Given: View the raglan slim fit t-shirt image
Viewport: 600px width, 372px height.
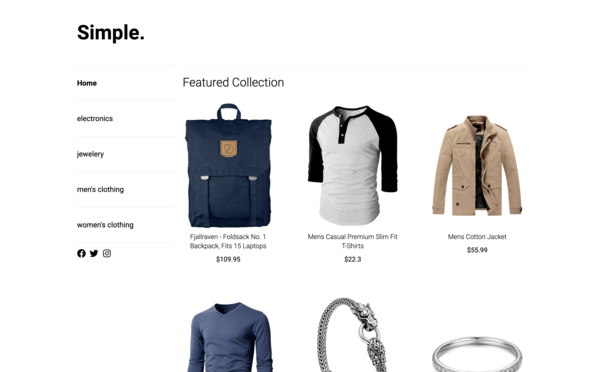Looking at the screenshot, I should (x=353, y=165).
